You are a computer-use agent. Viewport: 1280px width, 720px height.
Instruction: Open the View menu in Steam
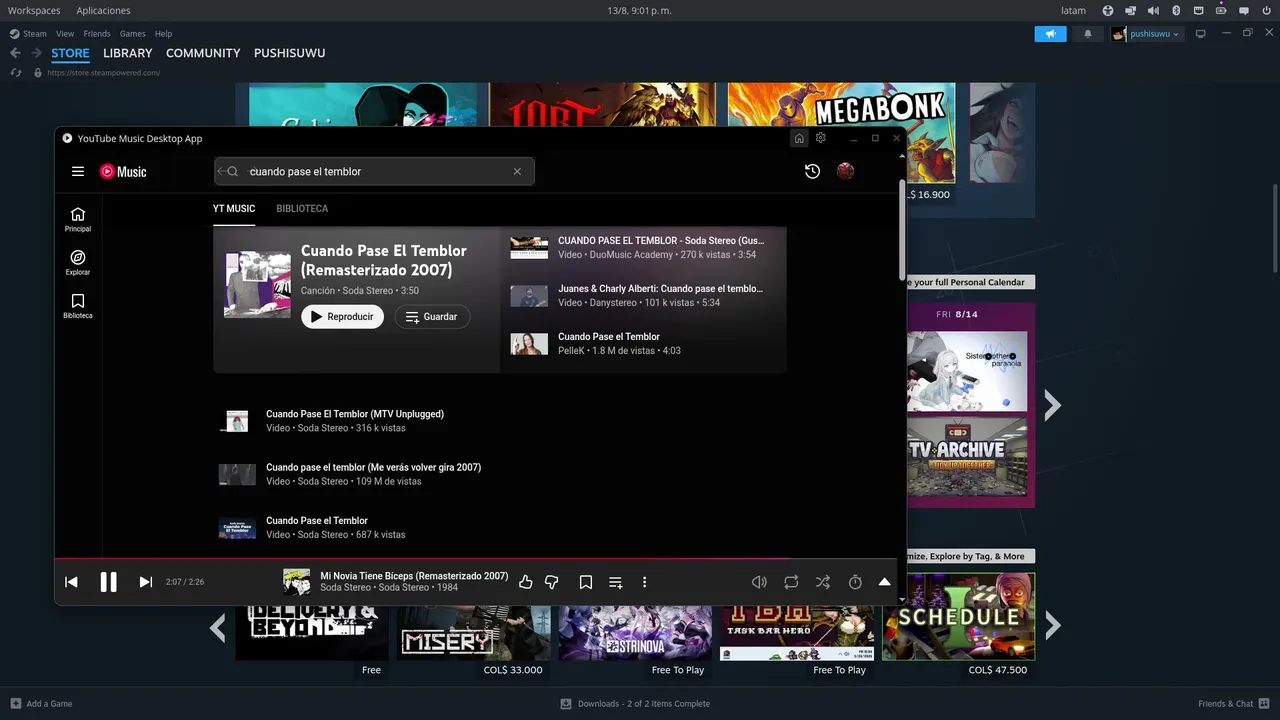point(65,33)
